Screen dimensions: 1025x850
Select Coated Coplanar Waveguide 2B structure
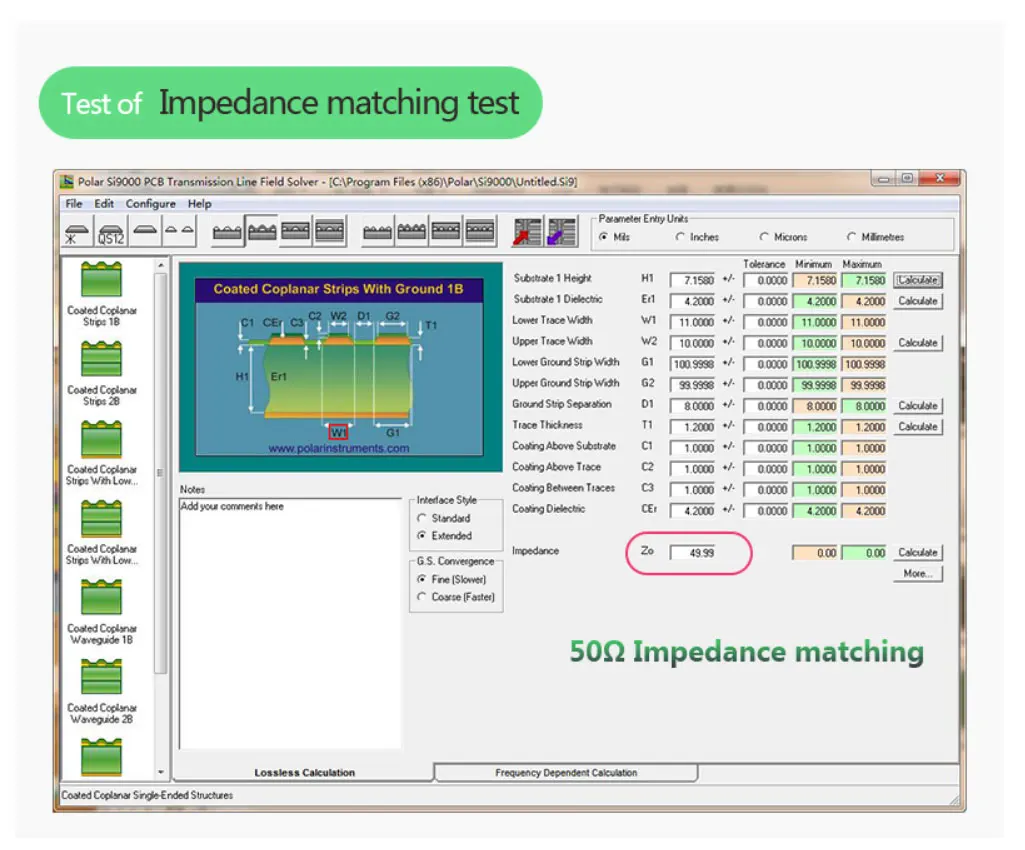(101, 691)
